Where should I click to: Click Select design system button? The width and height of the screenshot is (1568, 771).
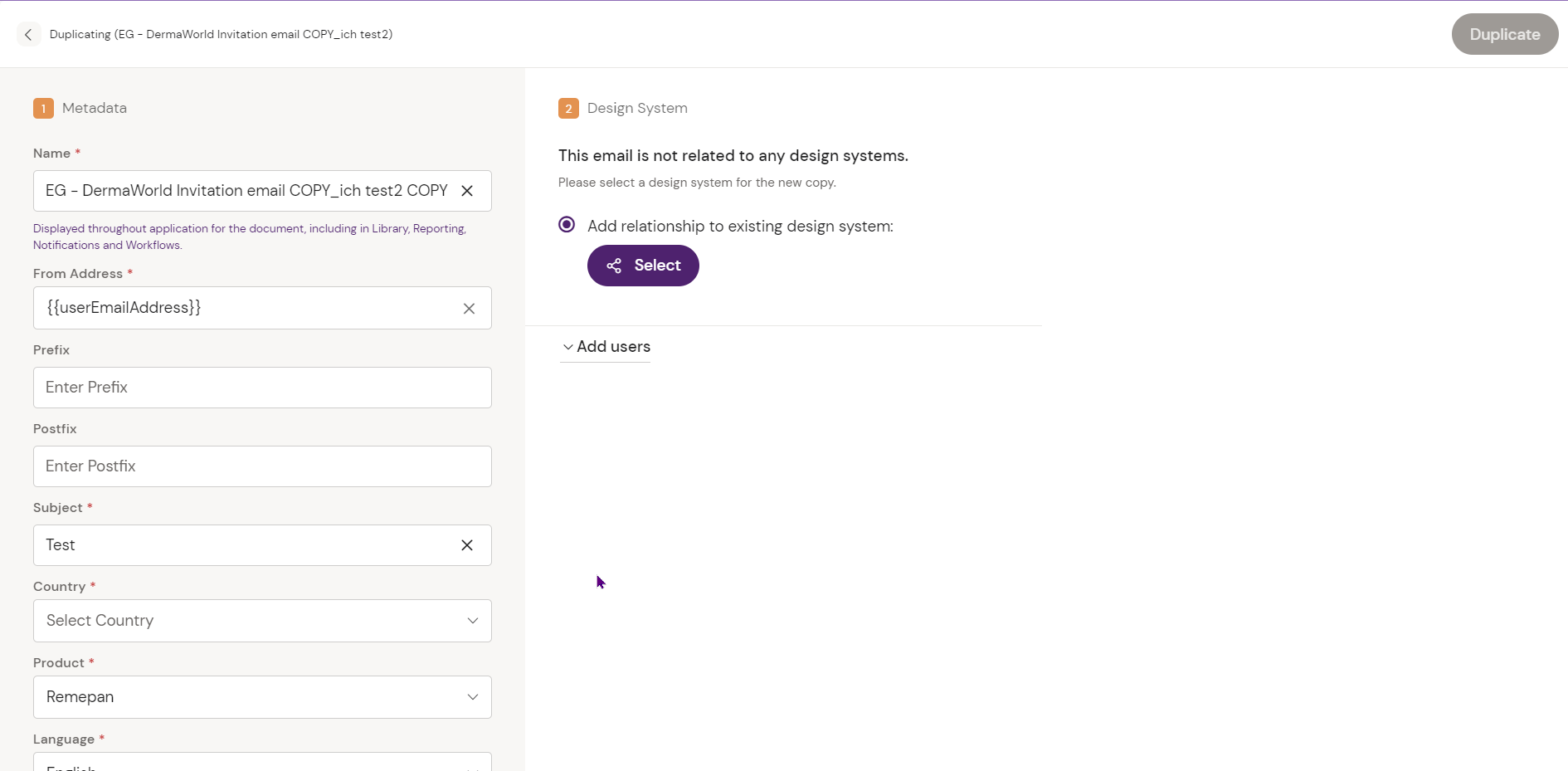(x=643, y=266)
